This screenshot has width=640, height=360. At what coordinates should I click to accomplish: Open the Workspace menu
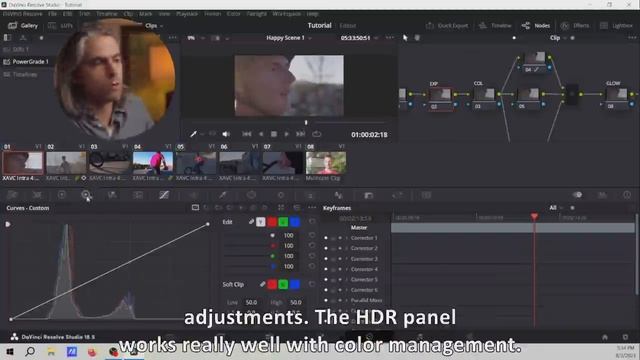[x=287, y=14]
